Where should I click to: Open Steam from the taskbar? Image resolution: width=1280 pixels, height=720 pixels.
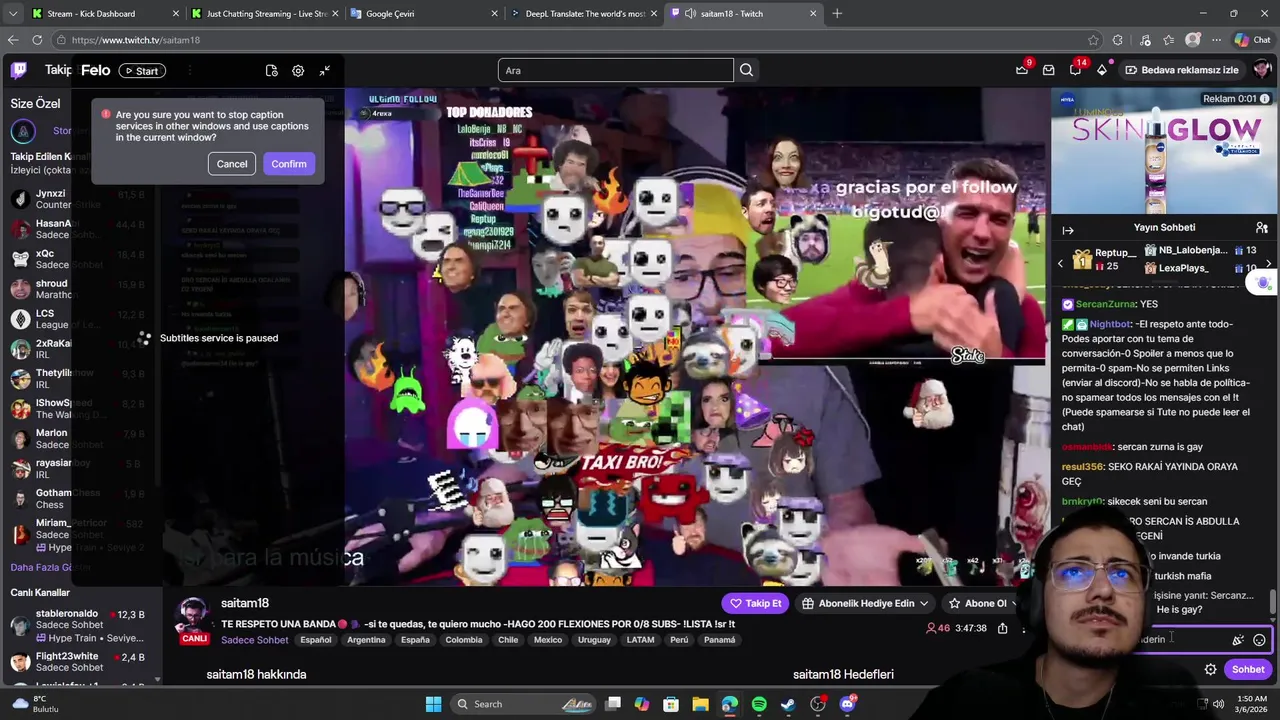(788, 704)
